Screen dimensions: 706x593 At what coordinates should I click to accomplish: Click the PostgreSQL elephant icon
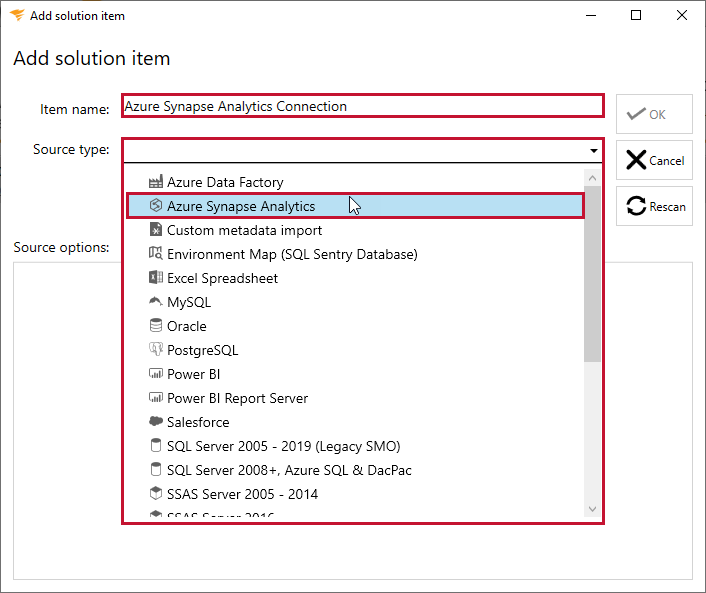(x=156, y=349)
